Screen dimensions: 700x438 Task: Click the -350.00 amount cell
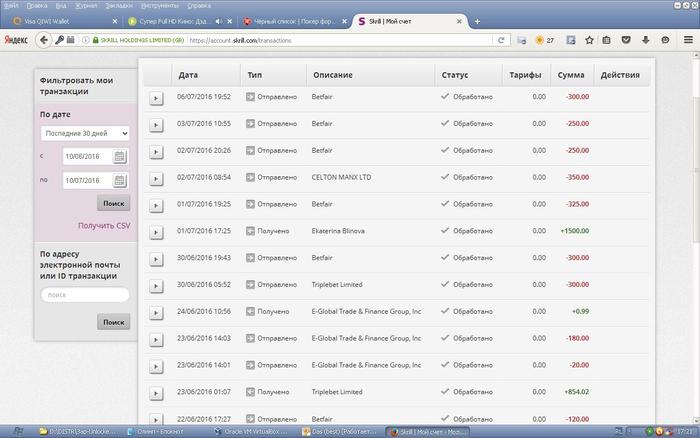pos(577,177)
